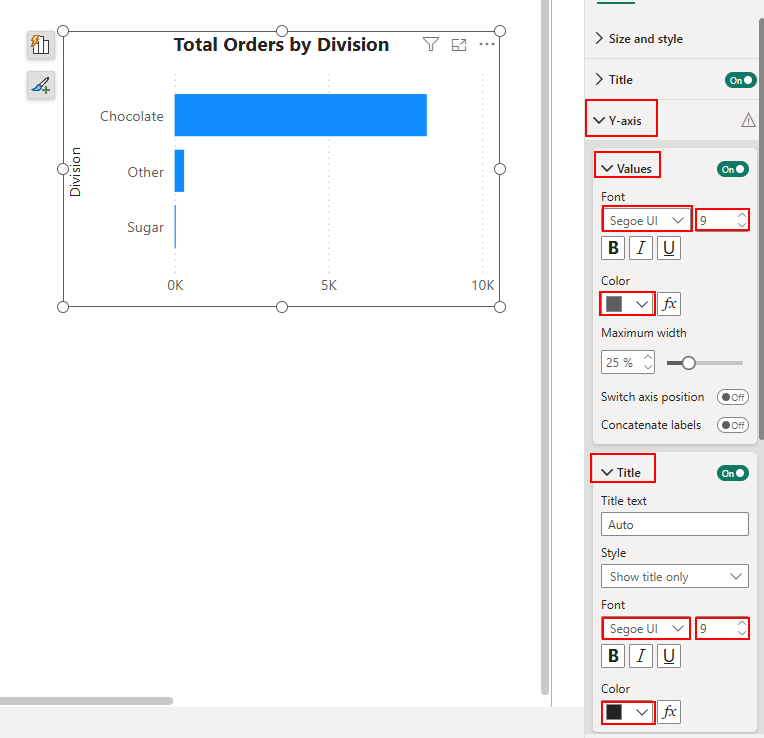764x738 pixels.
Task: Click Maximum width 25 % field
Action: [627, 362]
